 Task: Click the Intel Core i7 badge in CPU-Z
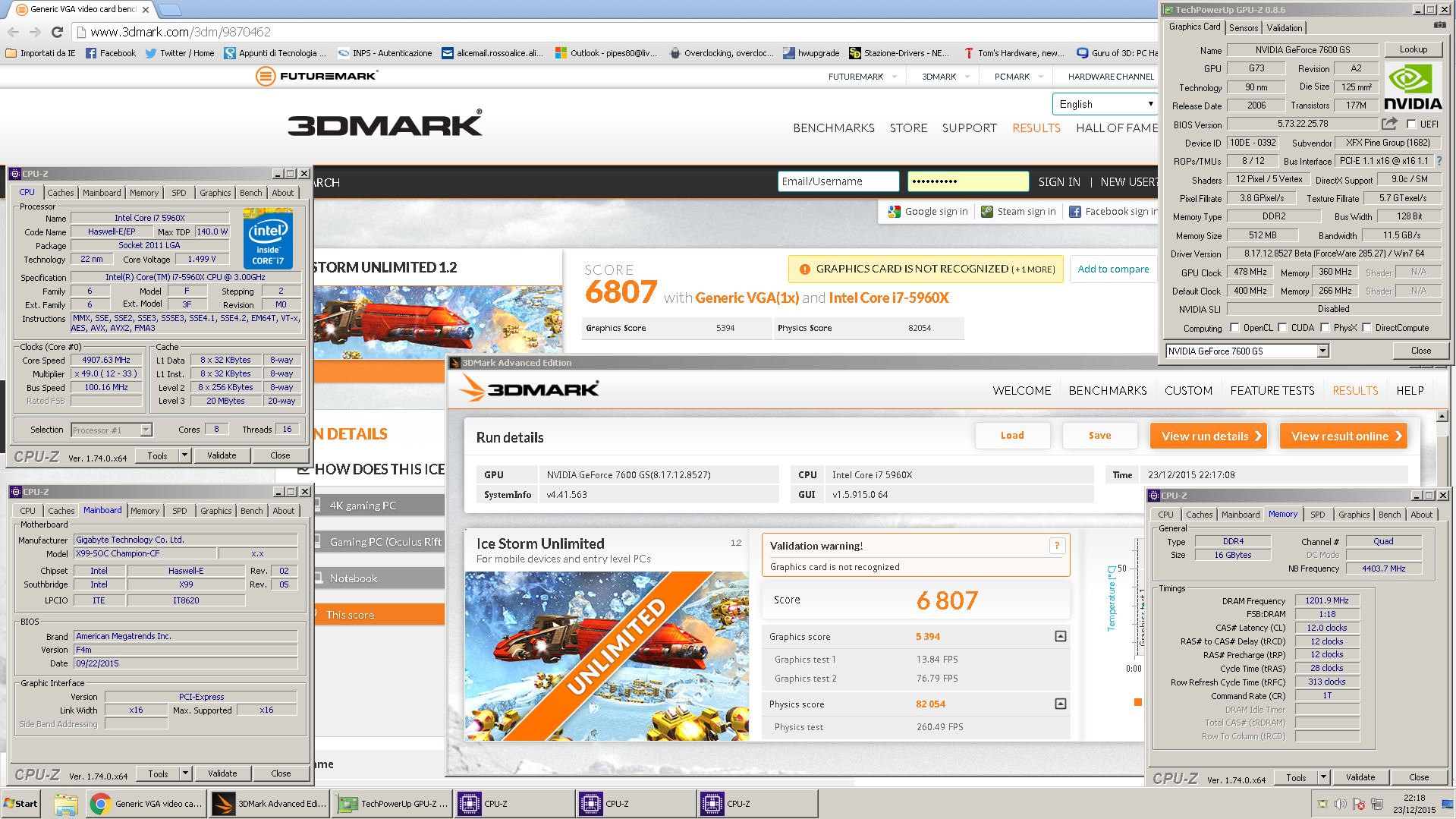pyautogui.click(x=268, y=238)
